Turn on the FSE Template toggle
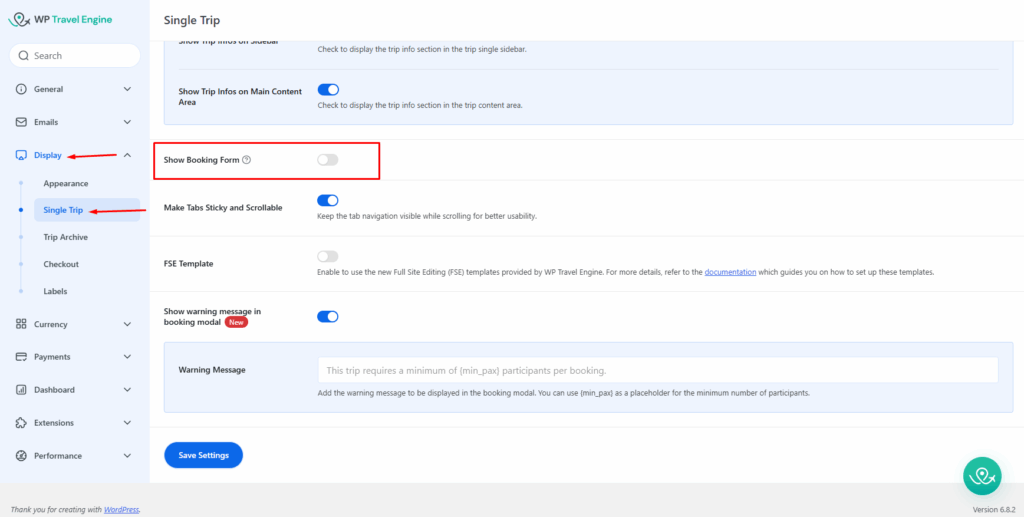This screenshot has width=1024, height=517. point(327,257)
